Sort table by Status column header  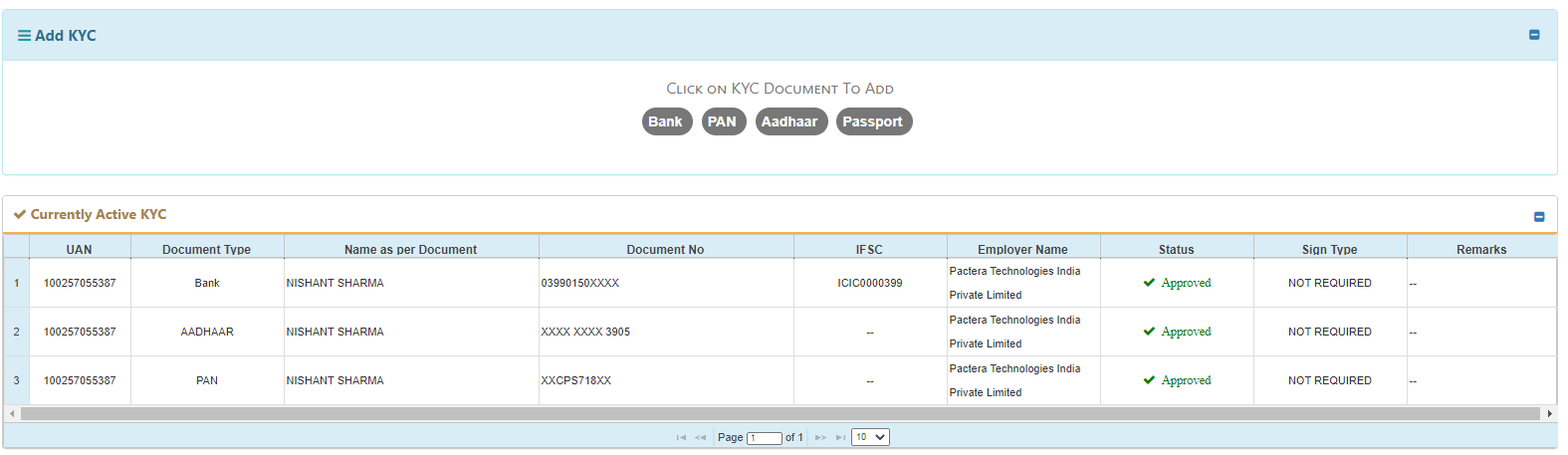(1176, 249)
